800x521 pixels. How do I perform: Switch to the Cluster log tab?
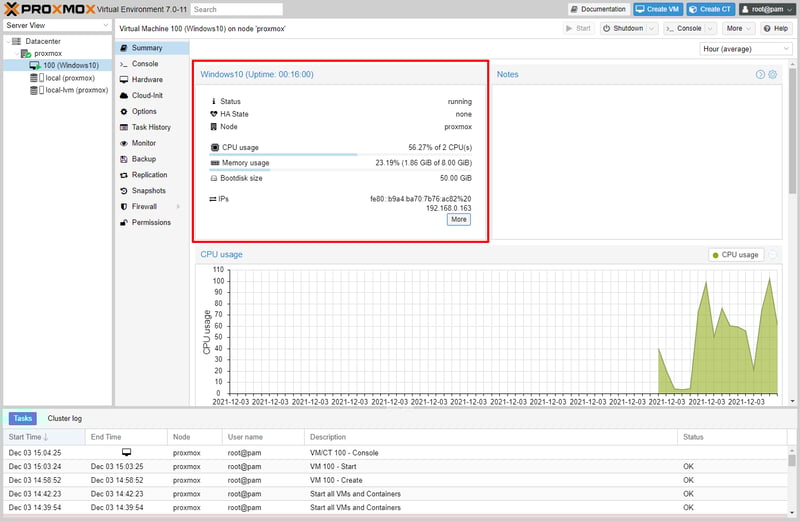pyautogui.click(x=64, y=418)
